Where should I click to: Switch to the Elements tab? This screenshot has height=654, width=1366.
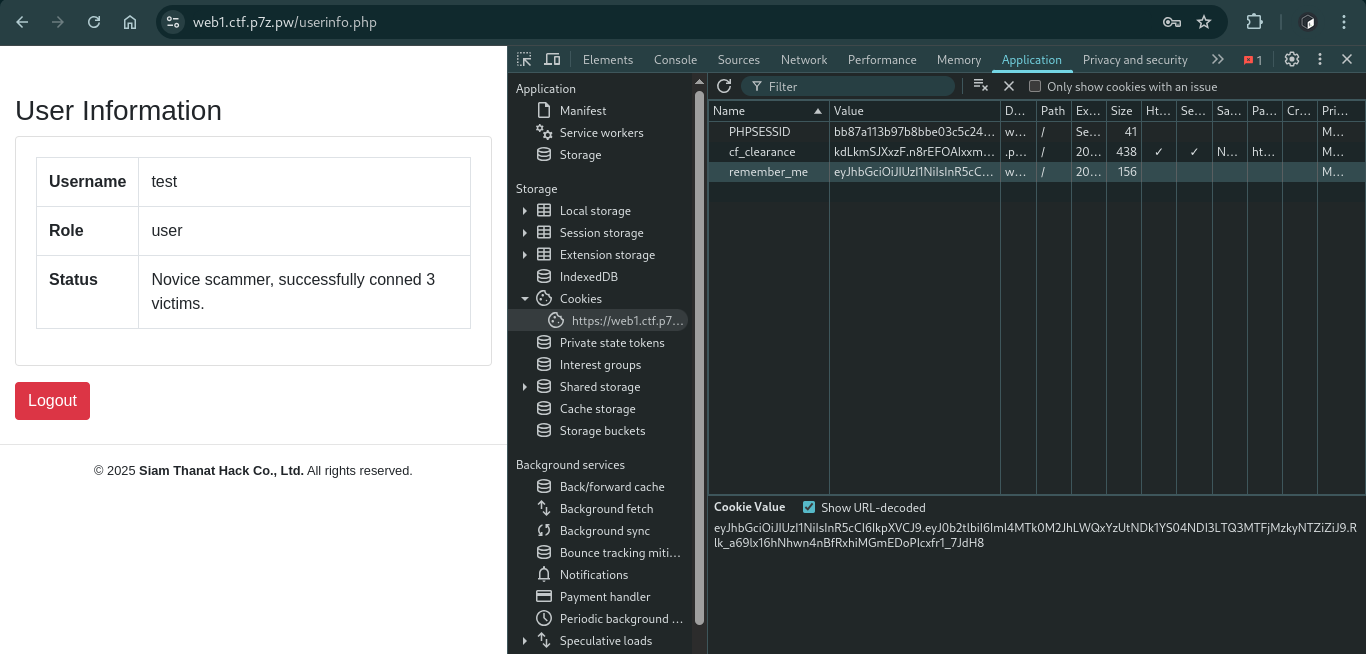[608, 60]
